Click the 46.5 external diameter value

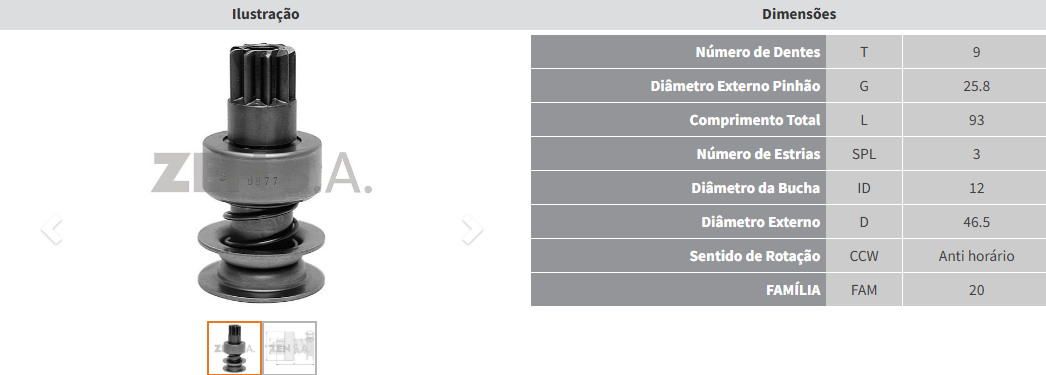pyautogui.click(x=976, y=222)
